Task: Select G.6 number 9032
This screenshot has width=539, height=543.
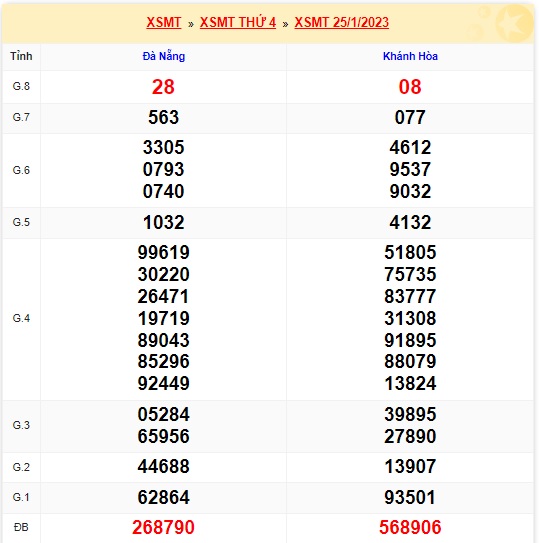Action: [x=410, y=192]
